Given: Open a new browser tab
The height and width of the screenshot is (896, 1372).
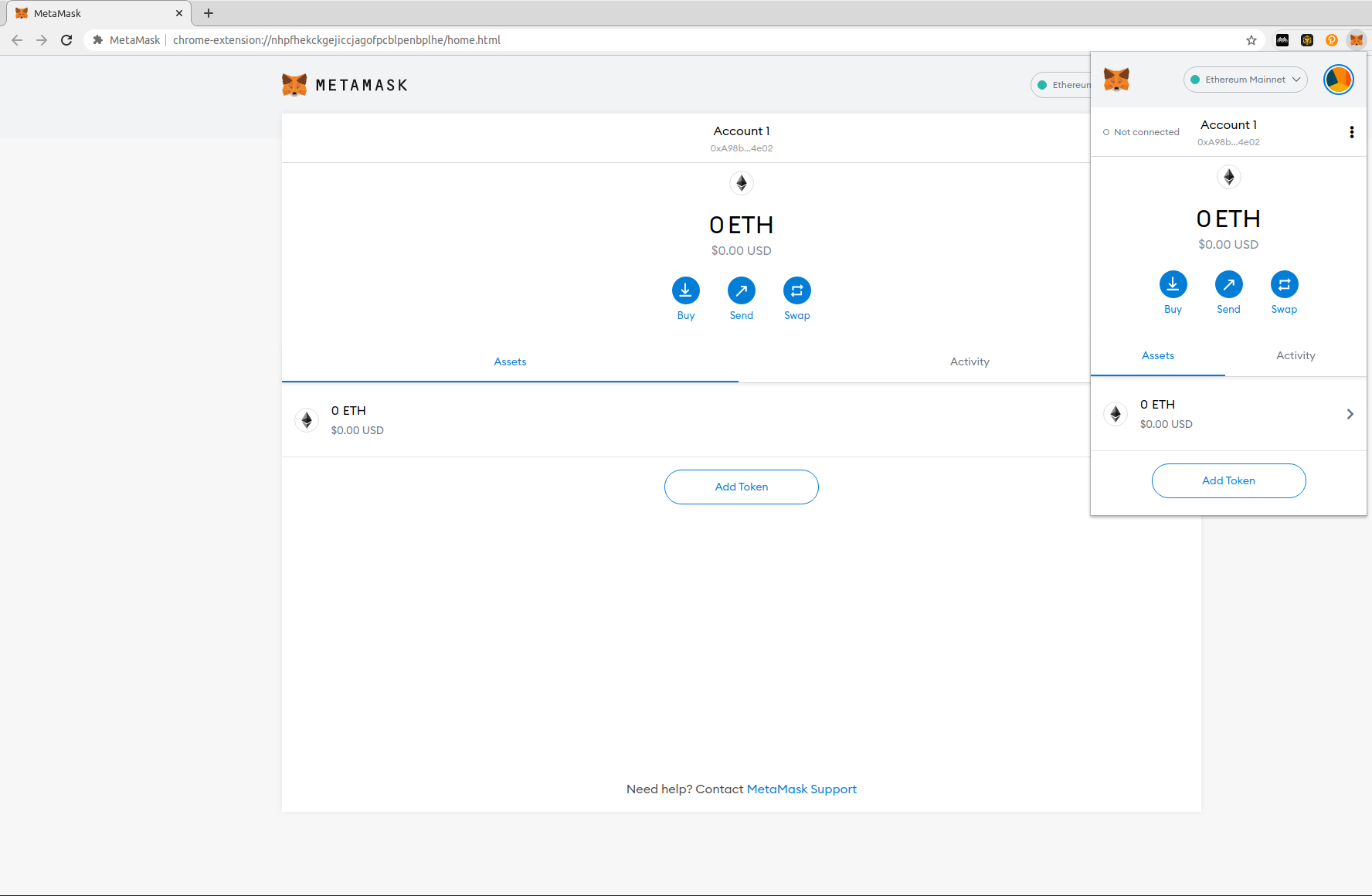Looking at the screenshot, I should coord(209,13).
